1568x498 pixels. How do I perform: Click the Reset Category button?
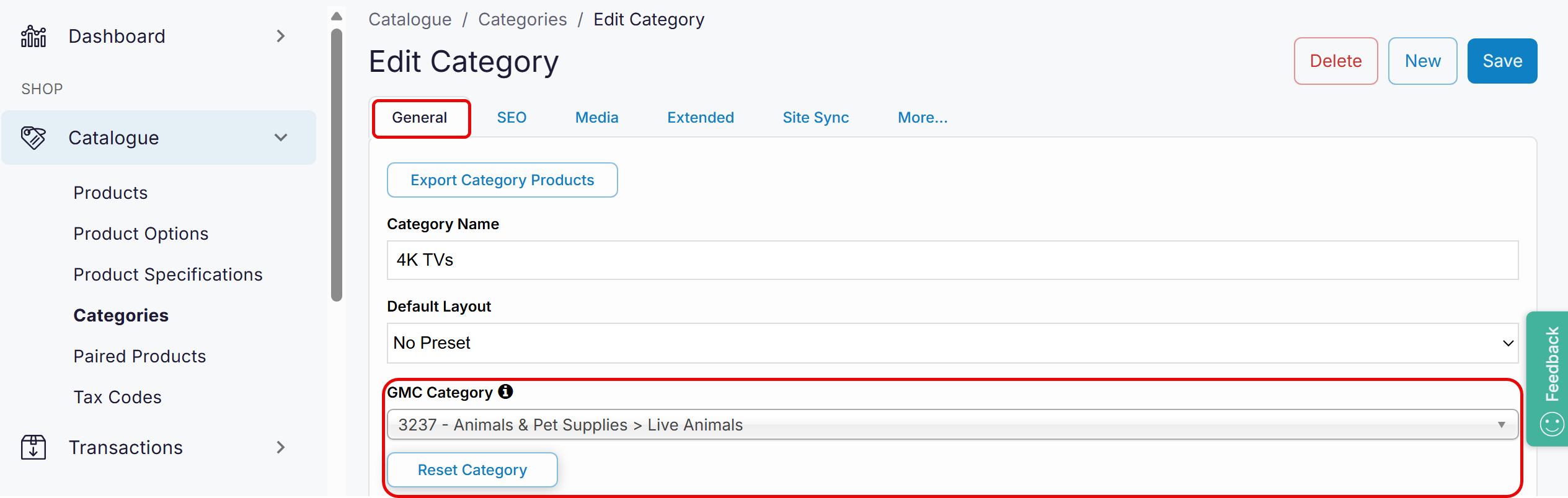[x=472, y=470]
